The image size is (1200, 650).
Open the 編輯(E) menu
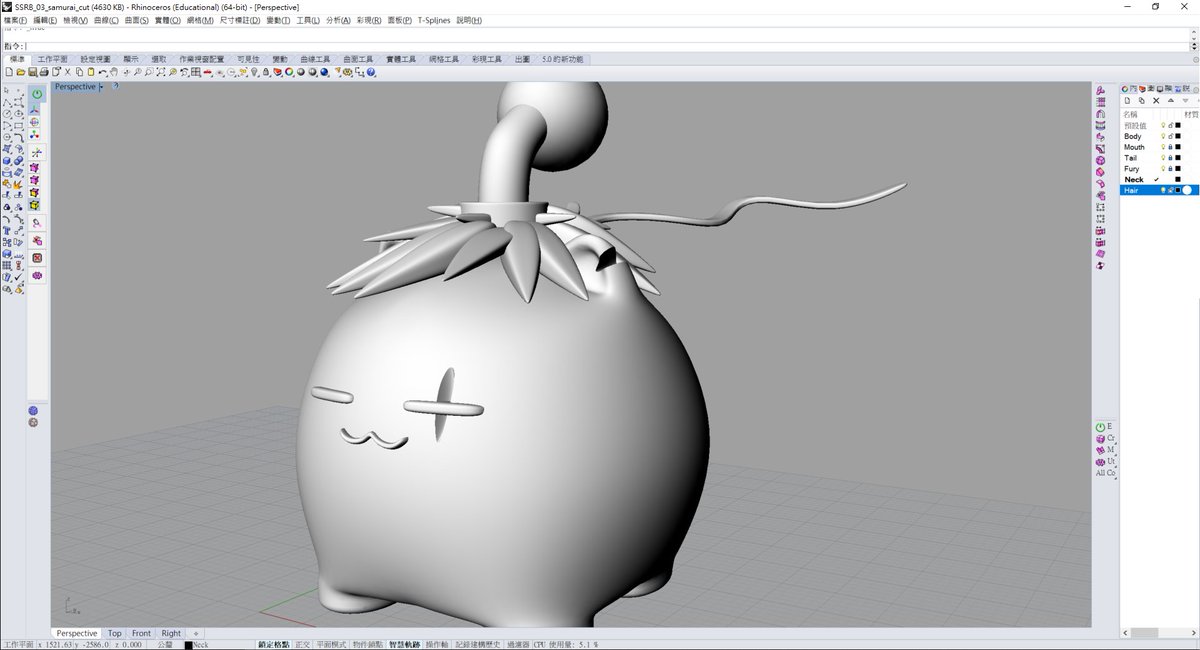(x=46, y=20)
